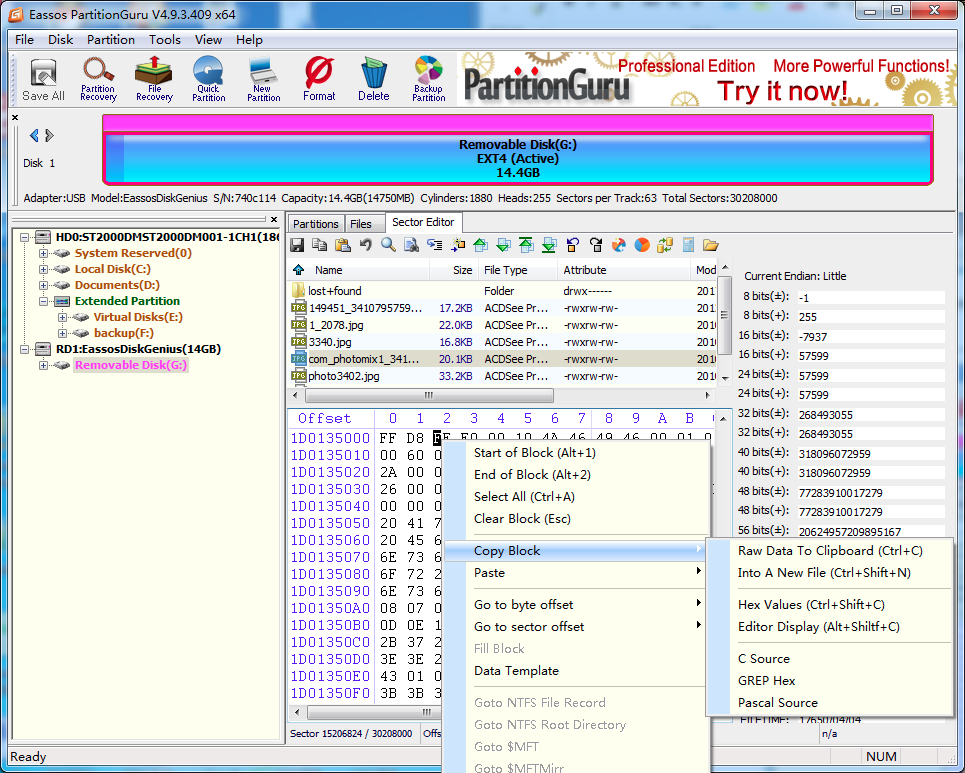Open the File menu

click(24, 39)
